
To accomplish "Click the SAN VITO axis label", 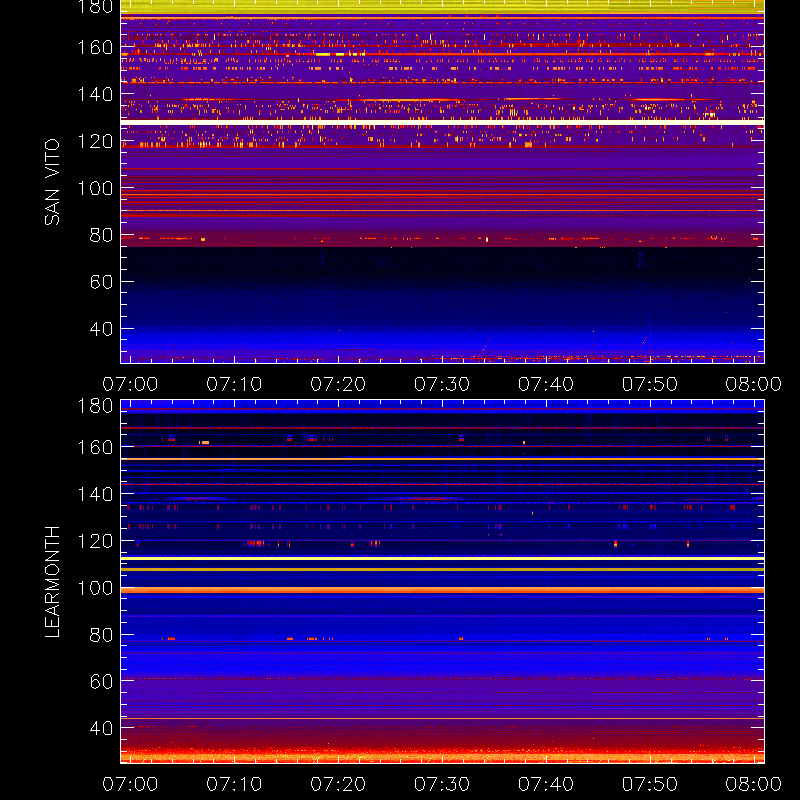I will coord(52,182).
